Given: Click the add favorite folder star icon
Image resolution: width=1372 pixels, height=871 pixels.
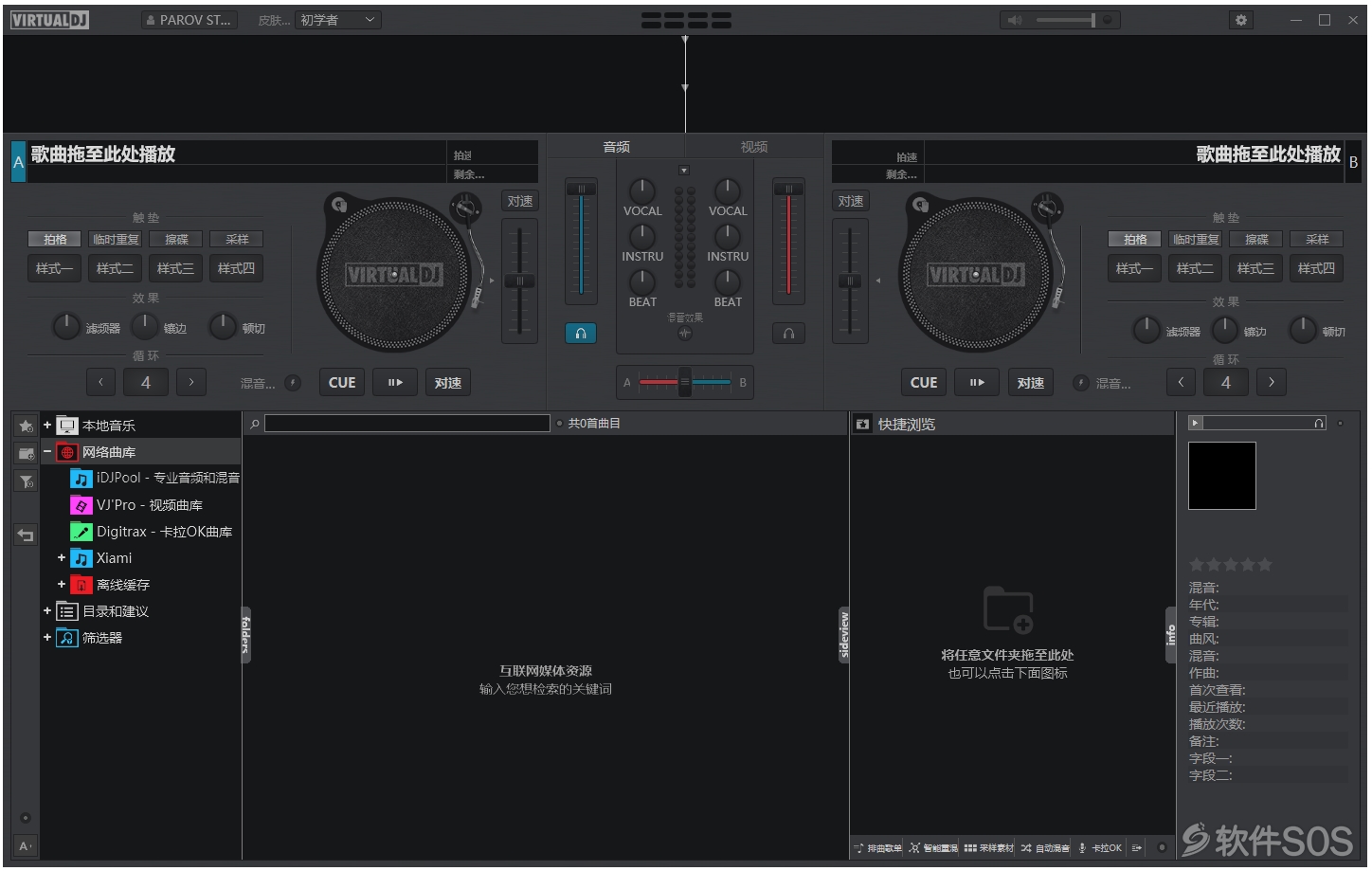Looking at the screenshot, I should [26, 426].
